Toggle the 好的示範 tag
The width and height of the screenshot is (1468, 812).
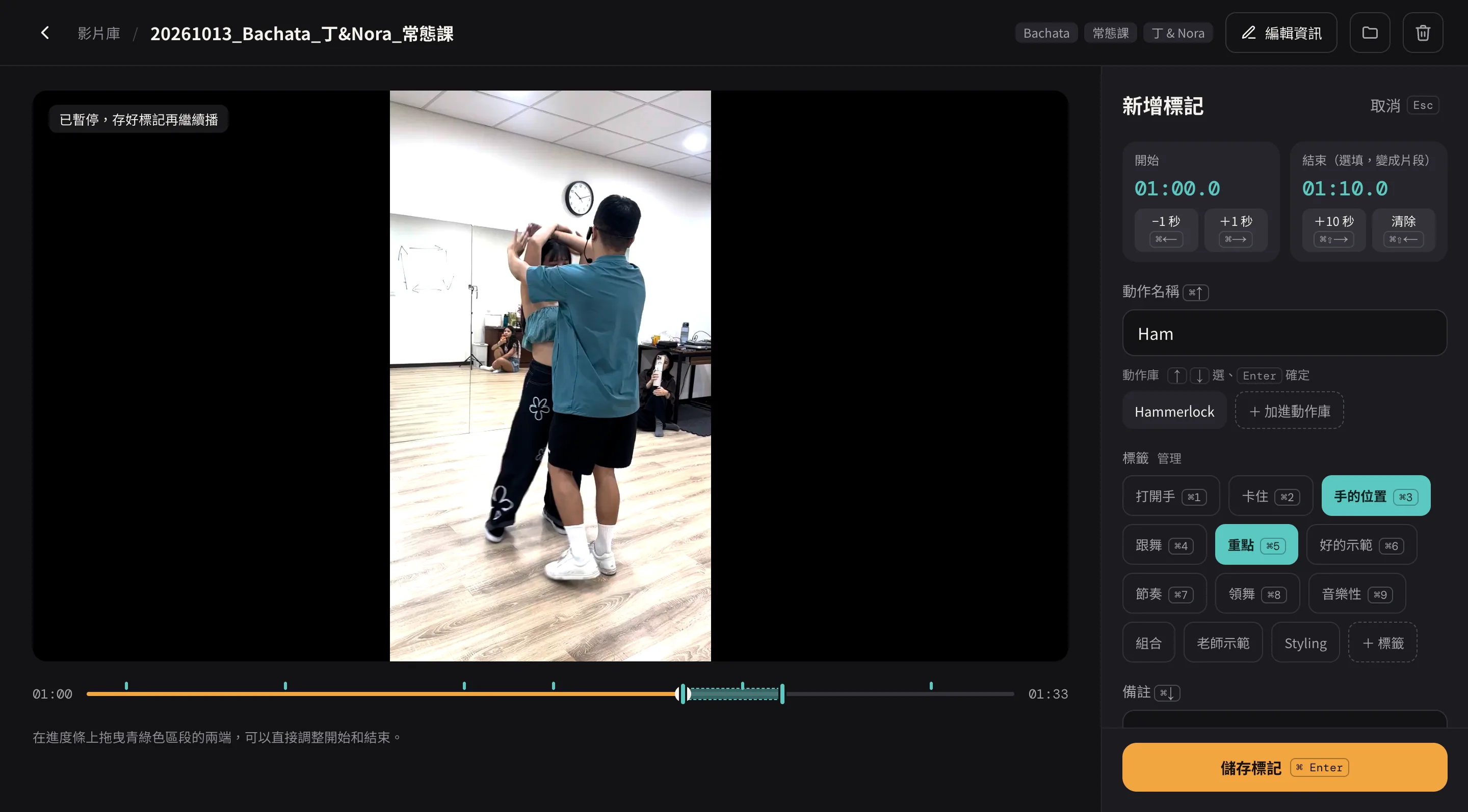pyautogui.click(x=1361, y=545)
